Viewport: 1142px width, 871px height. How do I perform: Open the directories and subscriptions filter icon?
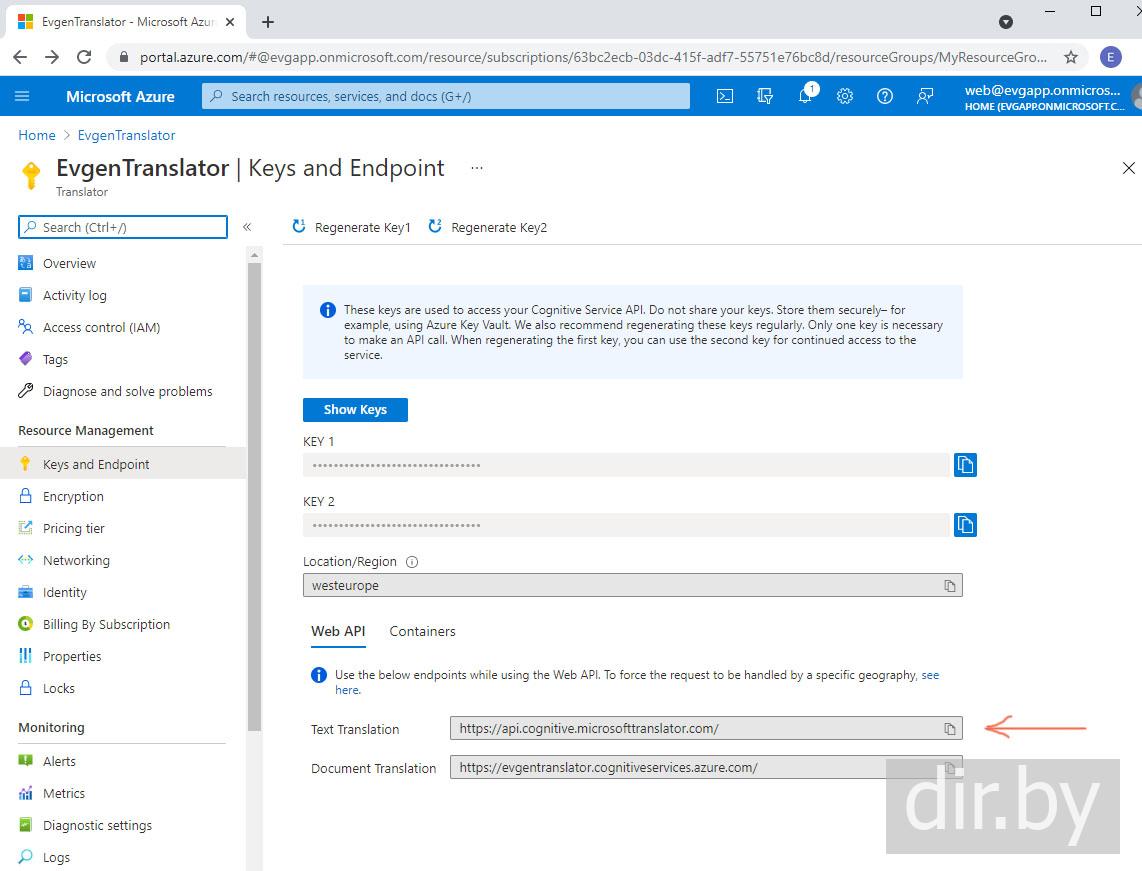(765, 96)
